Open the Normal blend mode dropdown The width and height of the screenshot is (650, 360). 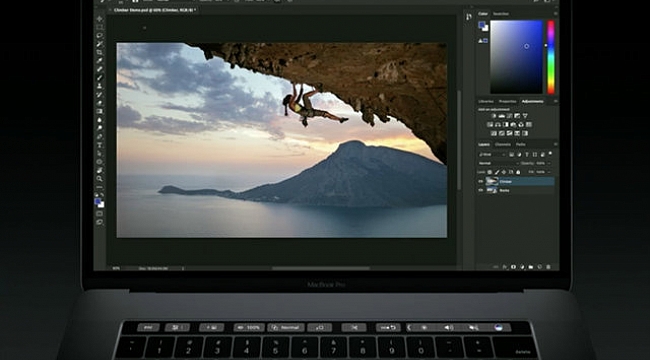(499, 163)
